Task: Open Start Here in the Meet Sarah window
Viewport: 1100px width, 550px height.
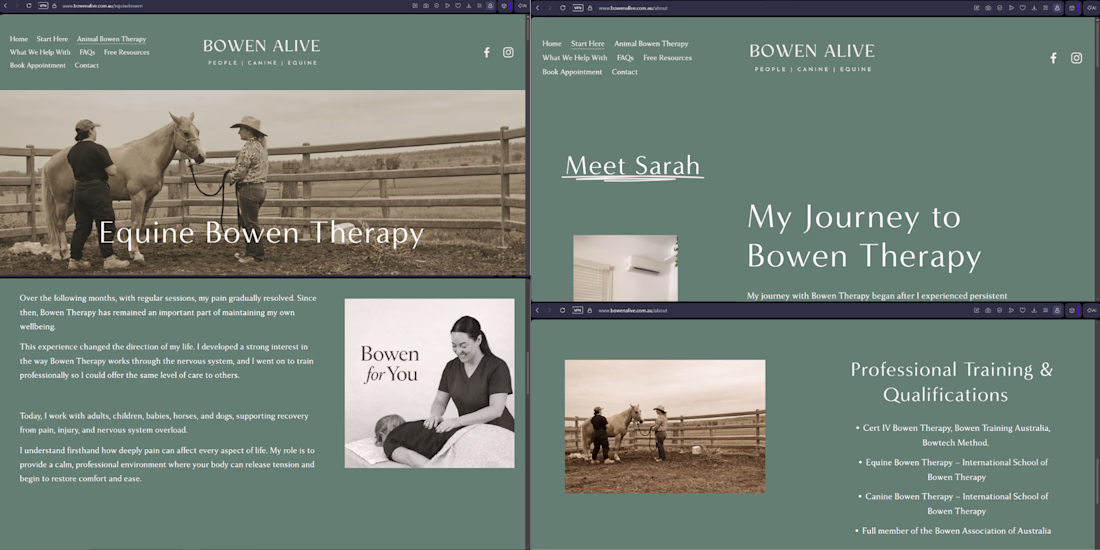Action: (587, 43)
